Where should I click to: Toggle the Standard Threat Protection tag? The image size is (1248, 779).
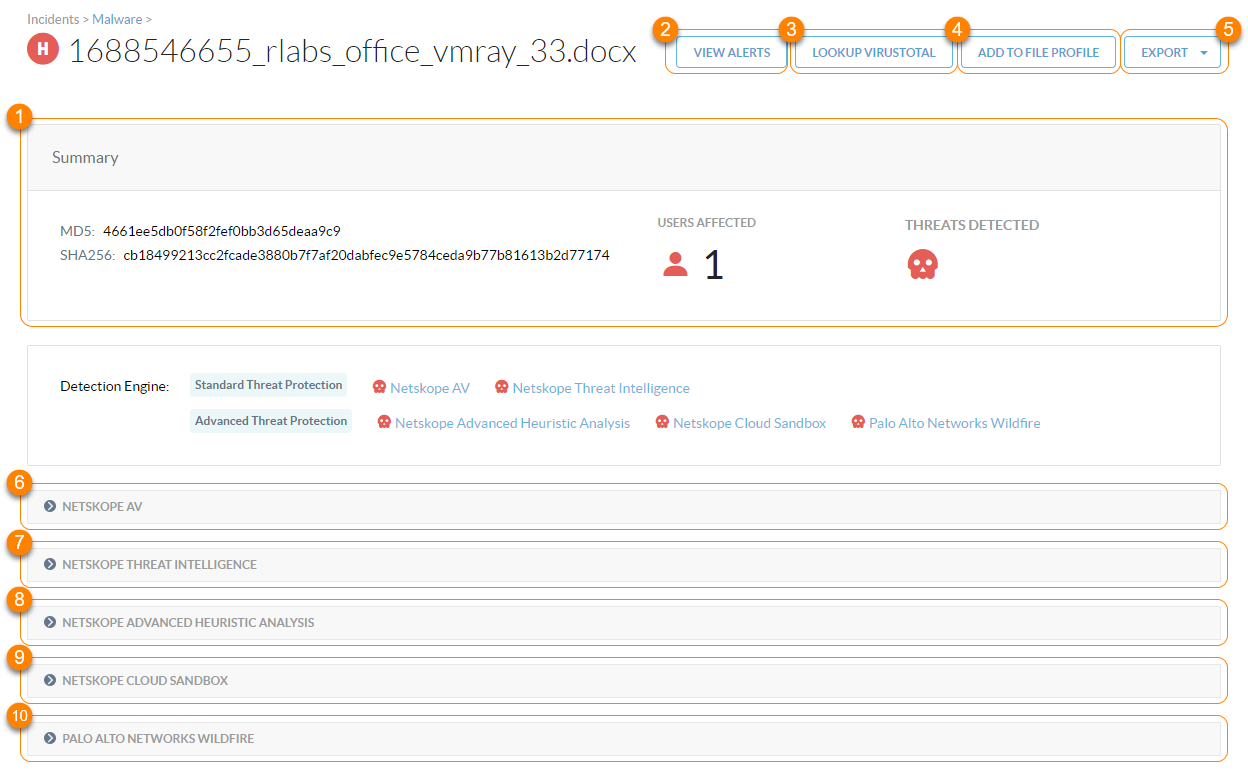click(x=268, y=384)
